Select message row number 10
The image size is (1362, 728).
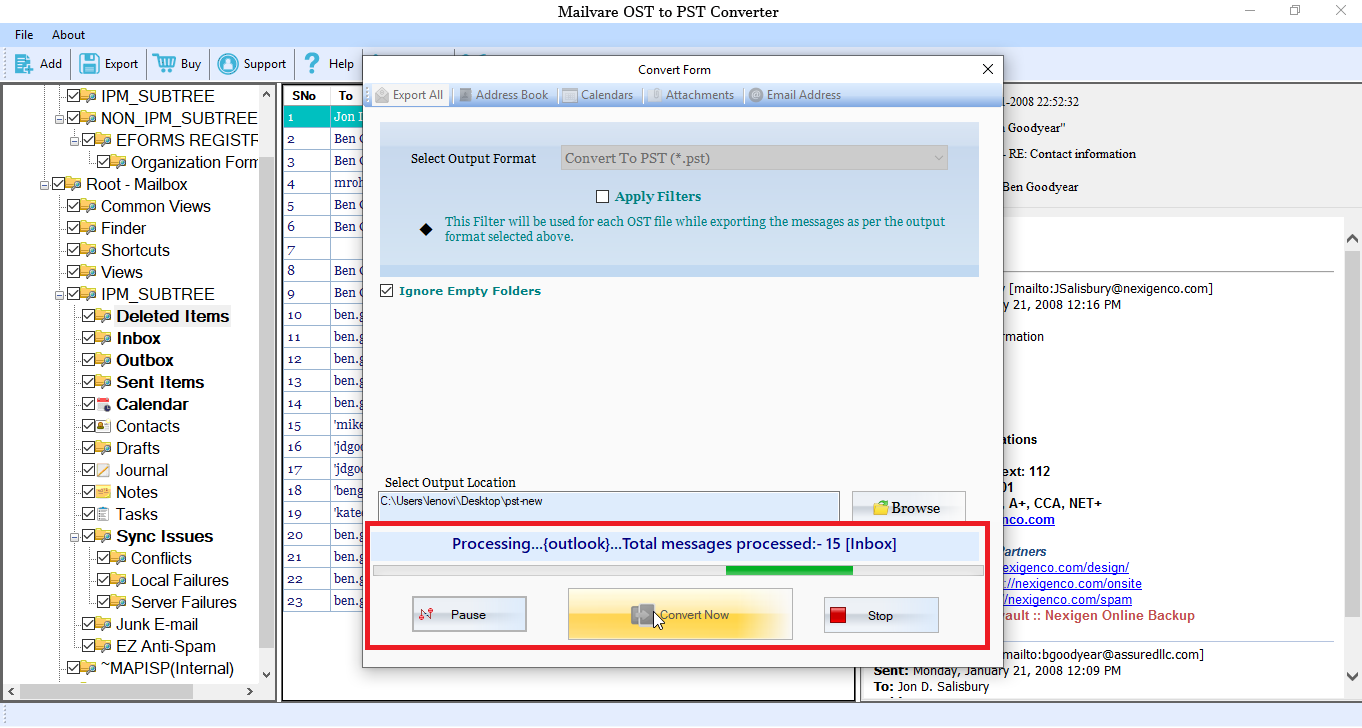(x=307, y=314)
